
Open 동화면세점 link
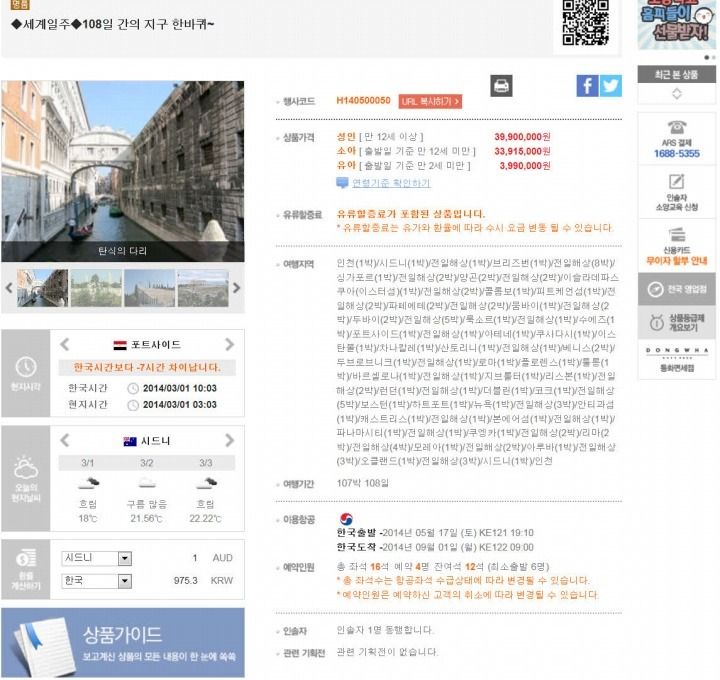pyautogui.click(x=677, y=360)
